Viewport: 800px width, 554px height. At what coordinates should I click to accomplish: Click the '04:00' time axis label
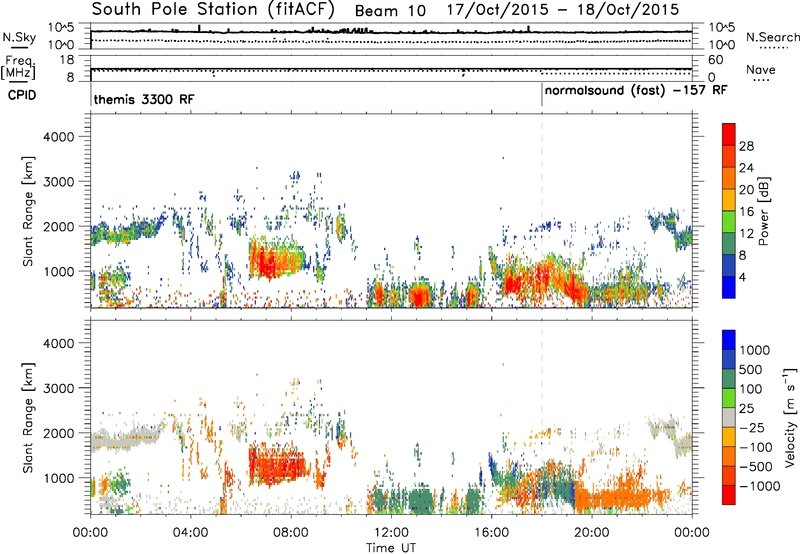coord(191,533)
